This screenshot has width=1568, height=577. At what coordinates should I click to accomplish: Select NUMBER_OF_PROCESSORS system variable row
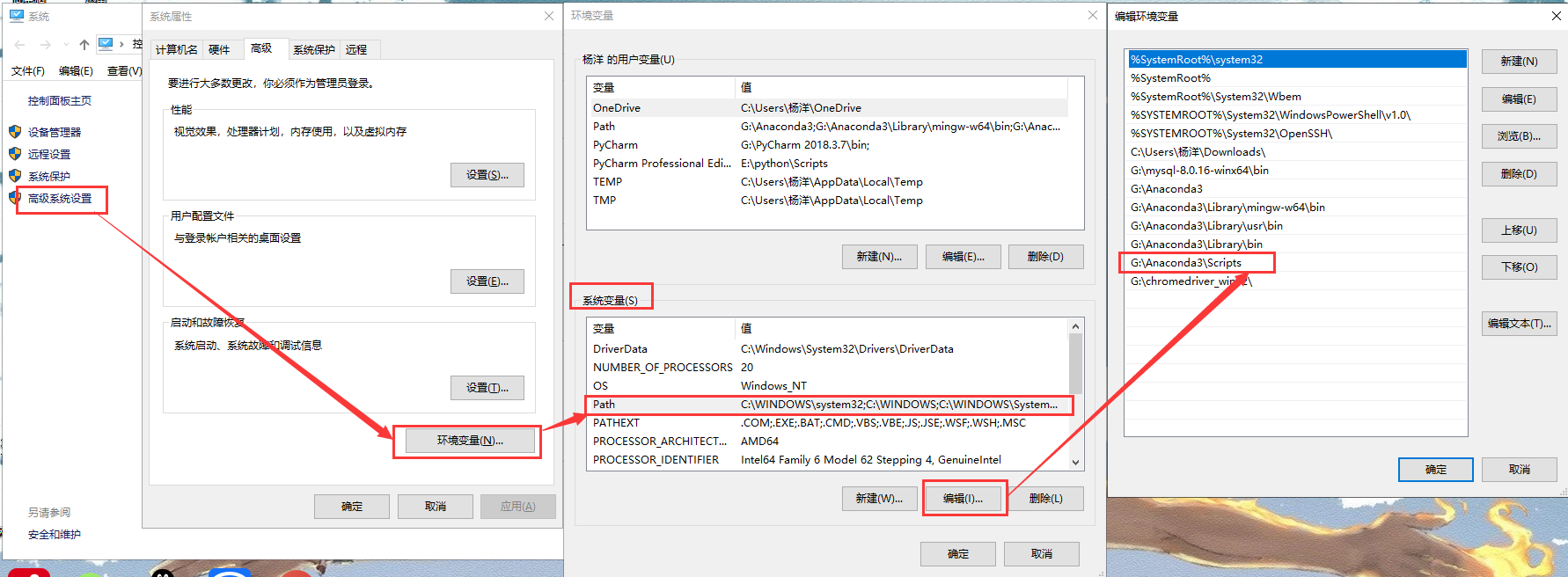[x=827, y=368]
